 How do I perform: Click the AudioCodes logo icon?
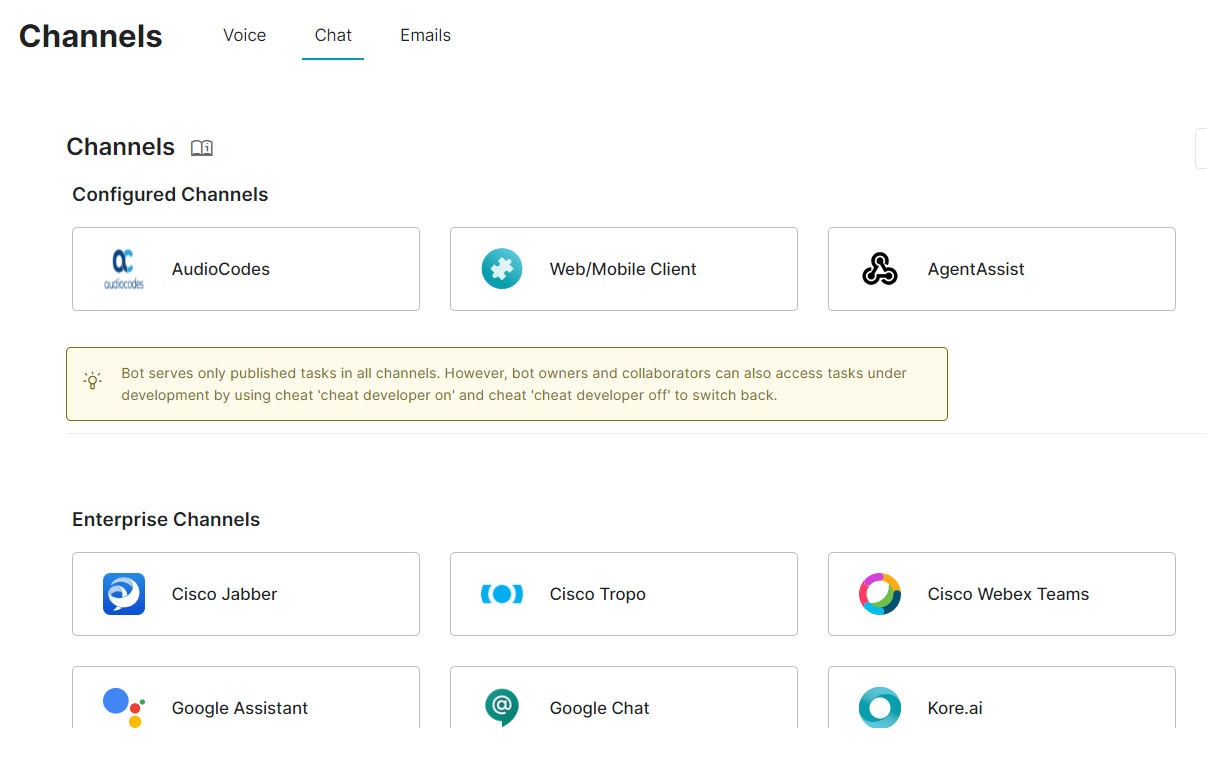point(124,269)
